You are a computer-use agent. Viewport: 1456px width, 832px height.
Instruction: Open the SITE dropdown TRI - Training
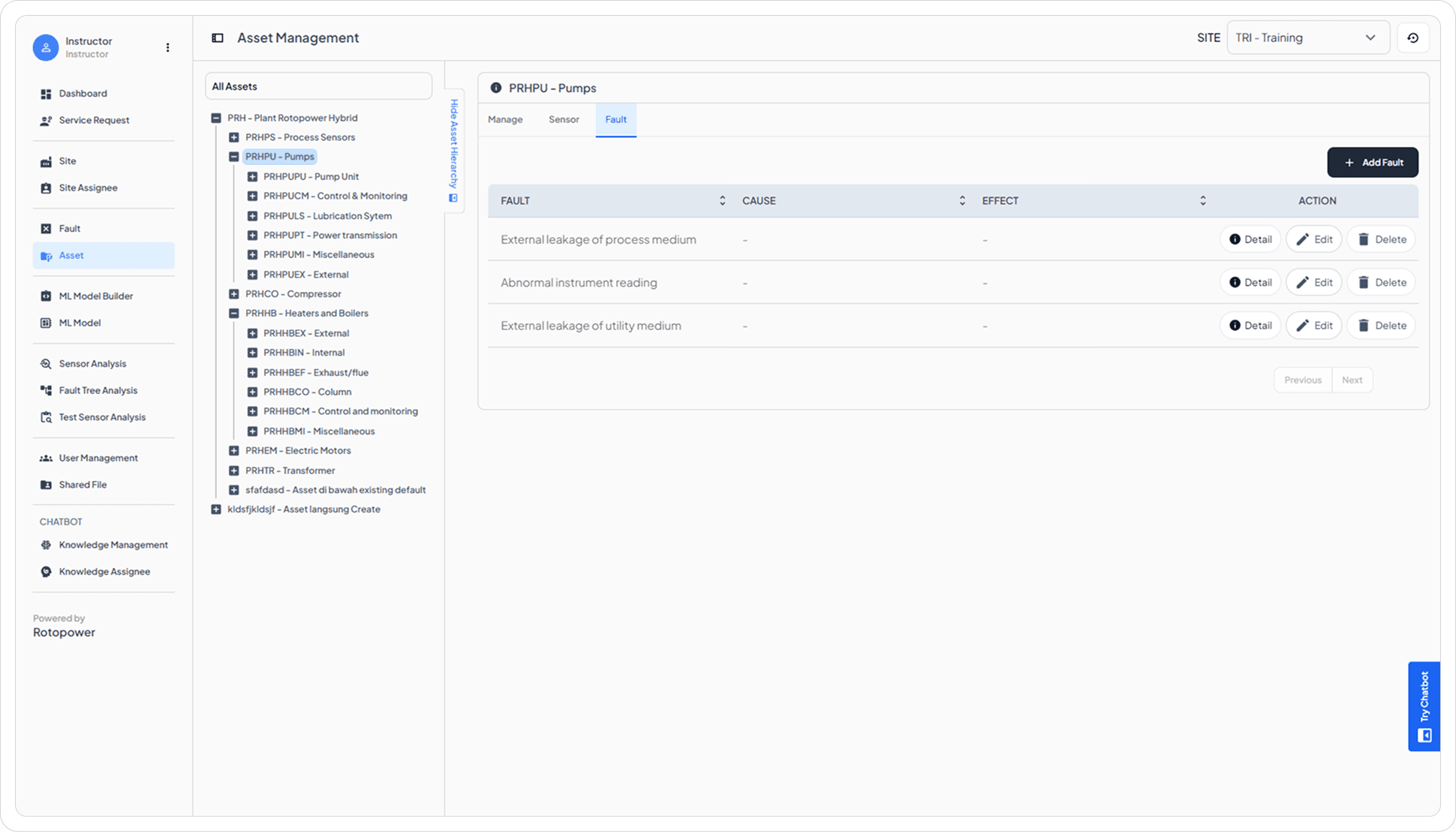1307,38
